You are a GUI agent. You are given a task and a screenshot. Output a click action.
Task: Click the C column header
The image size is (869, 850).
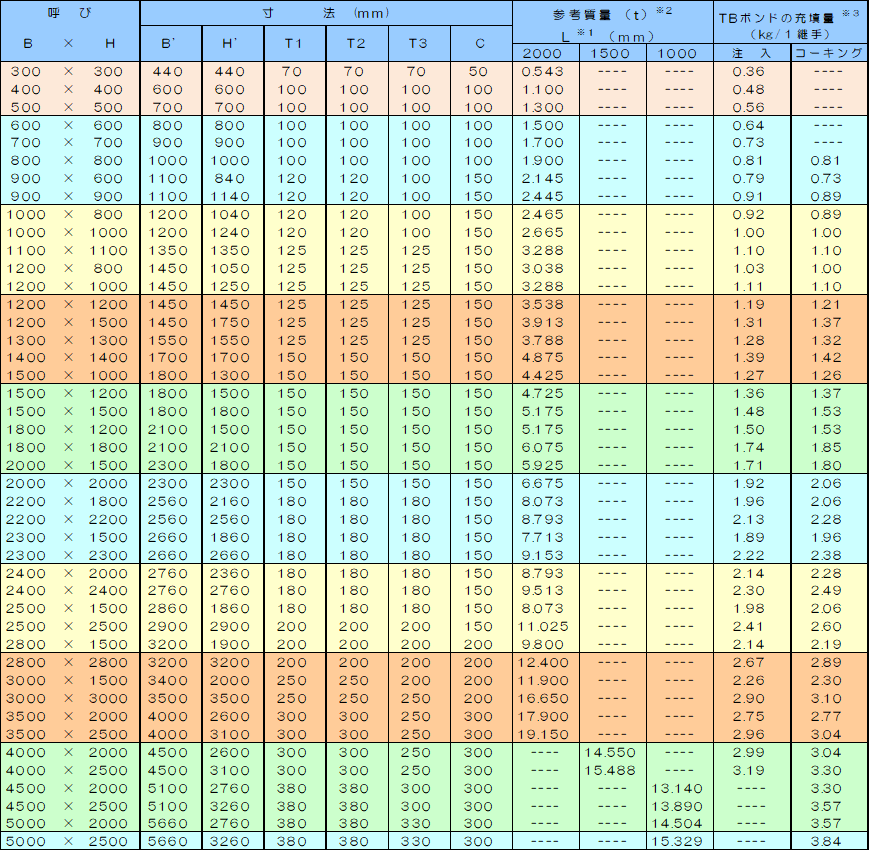click(481, 43)
